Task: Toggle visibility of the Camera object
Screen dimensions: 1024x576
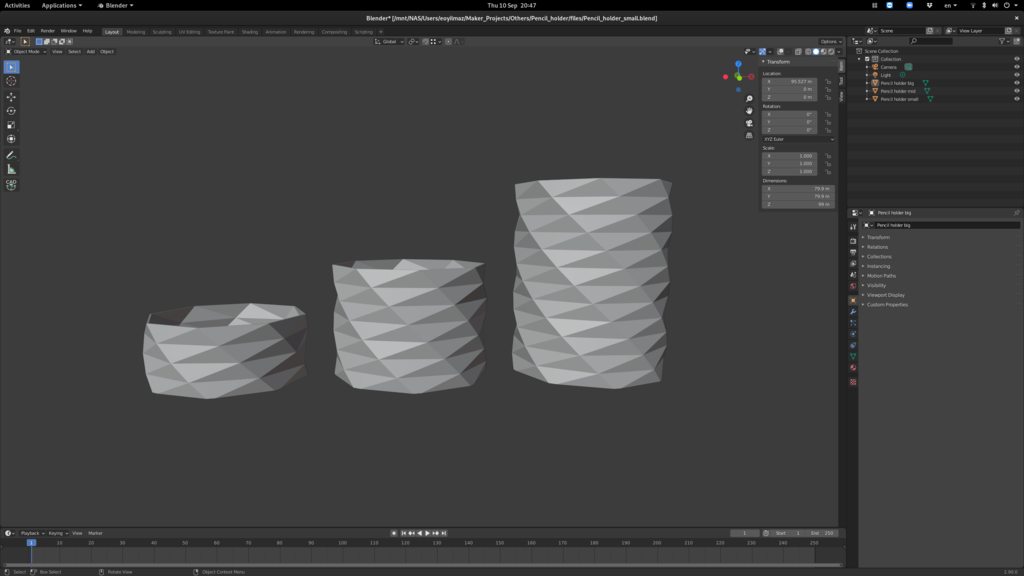Action: [1017, 67]
